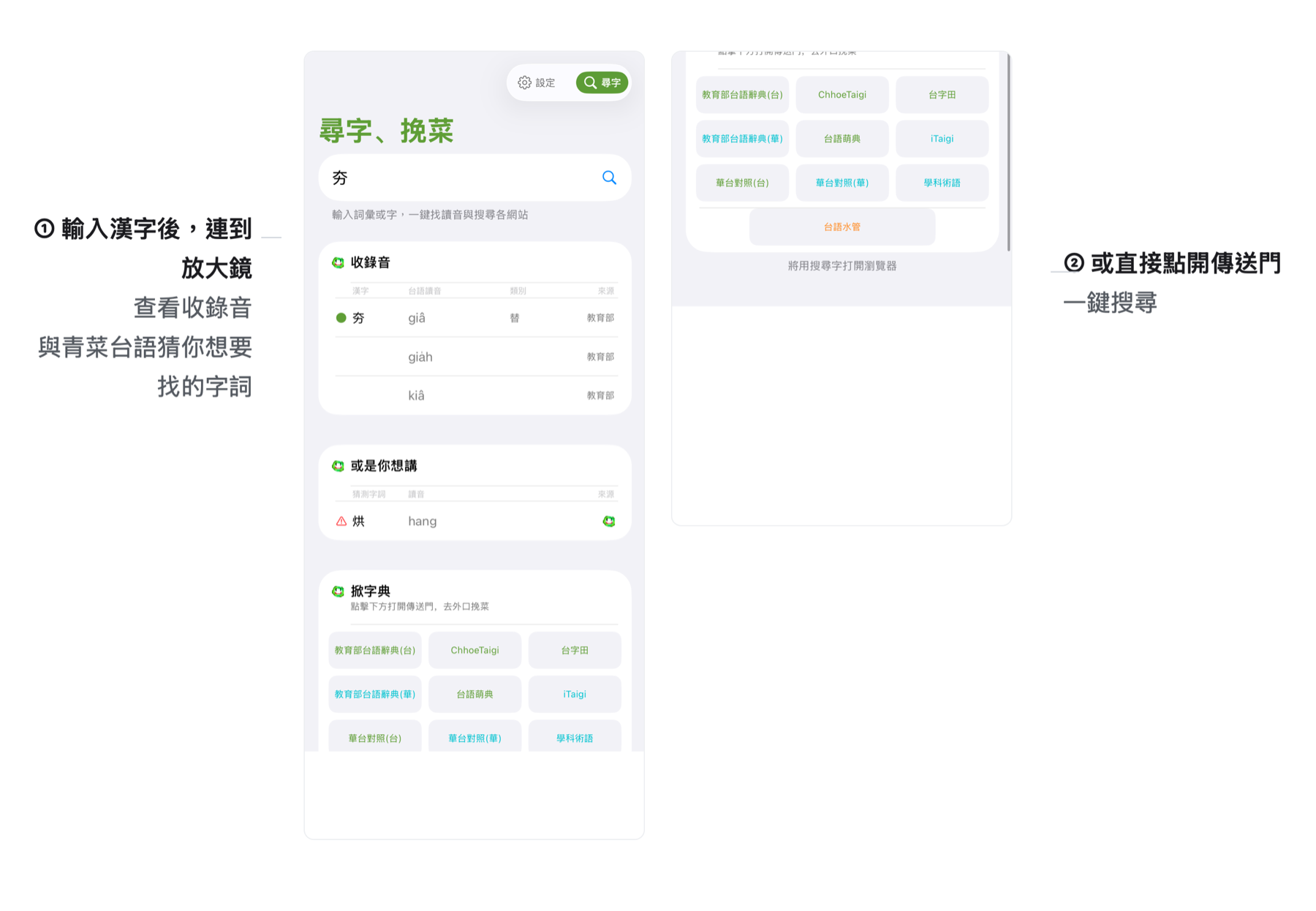Open 台語萌典 in right panel
The width and height of the screenshot is (1316, 911).
tap(842, 138)
